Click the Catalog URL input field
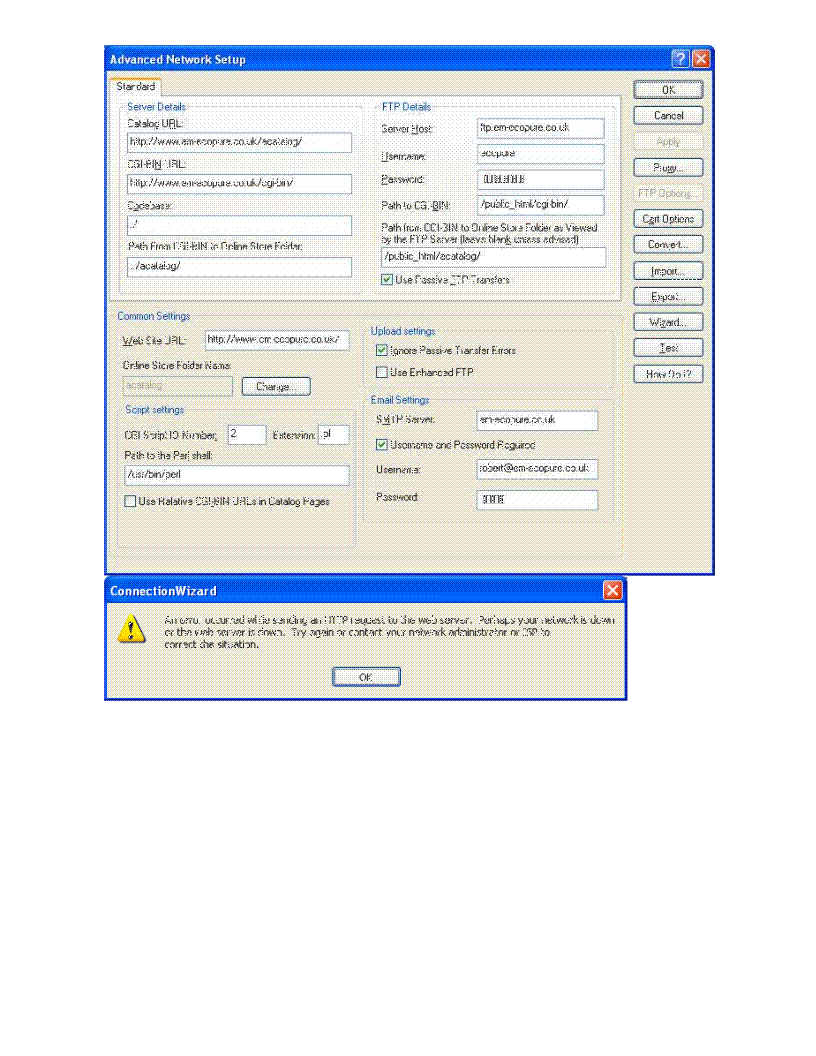Screen dimensions: 816x1056 (239, 142)
